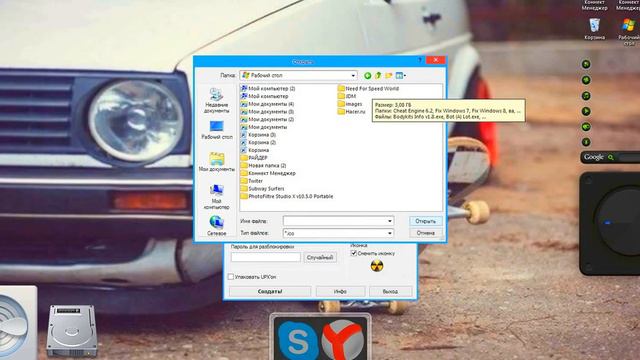Screen dimensions: 640x360
Task: Open Недавние документы in places bar
Action: (216, 100)
